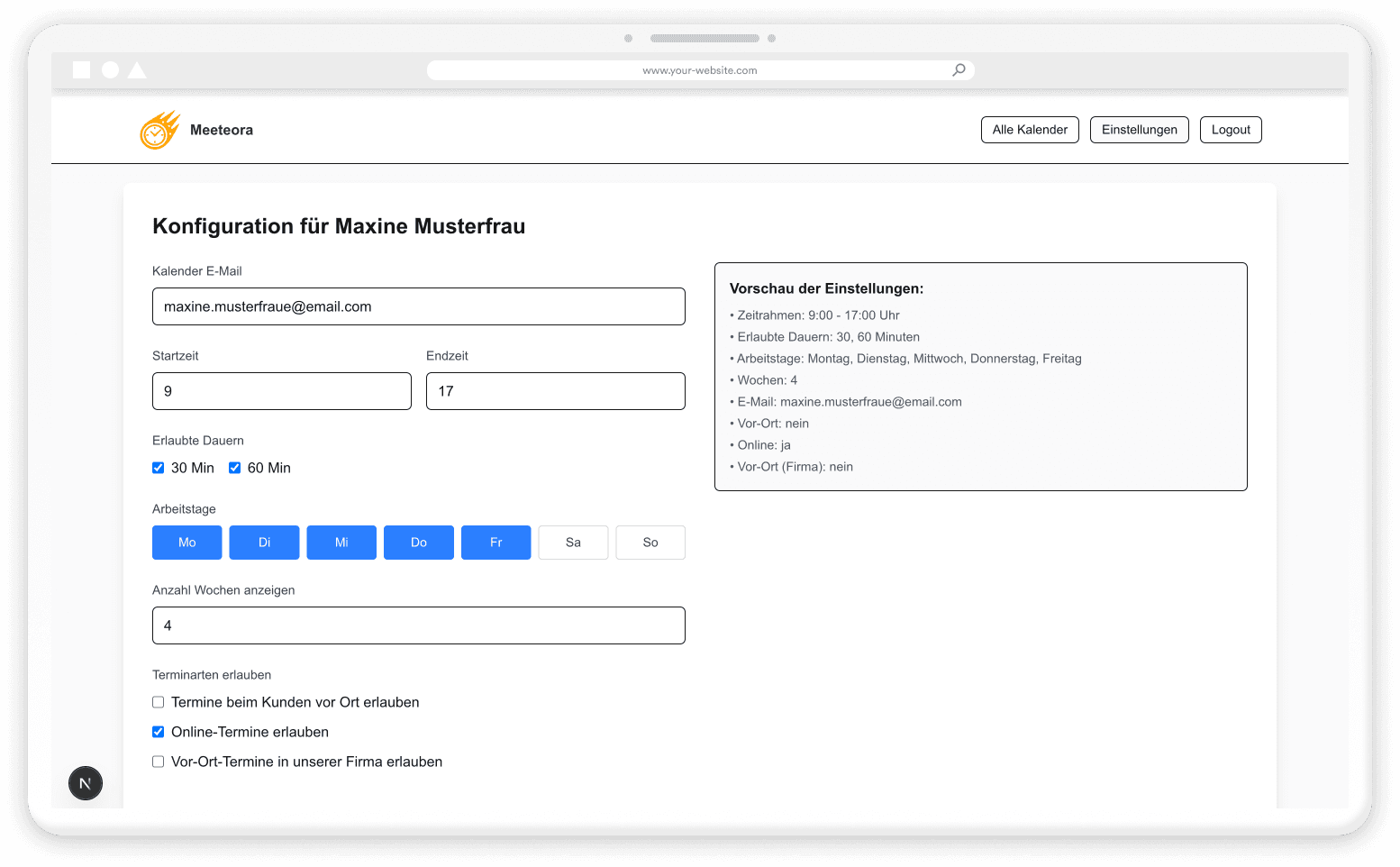Toggle Saturday (Sa) as working day

(x=573, y=543)
